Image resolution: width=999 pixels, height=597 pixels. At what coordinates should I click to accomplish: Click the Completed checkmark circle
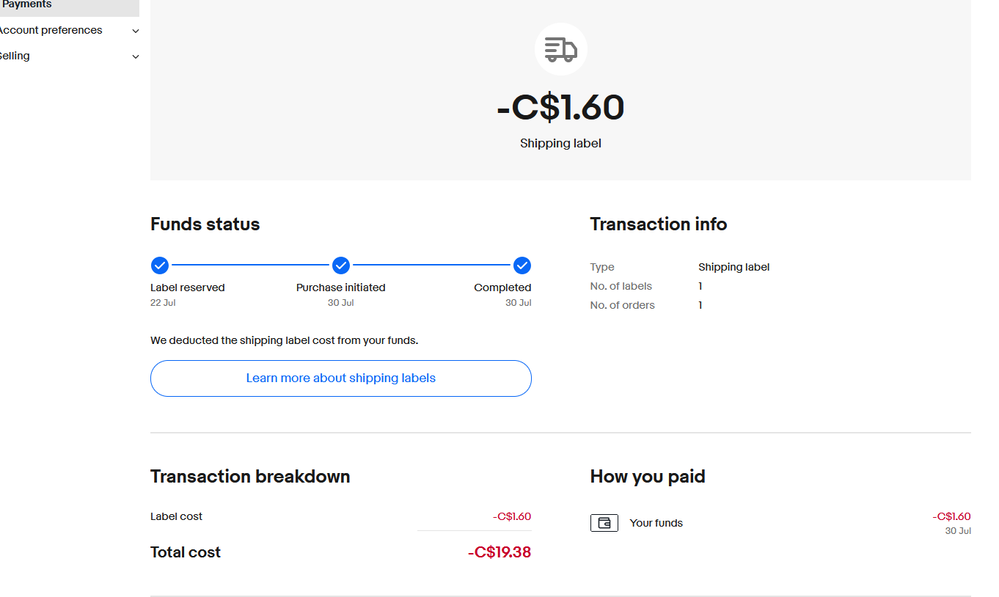coord(522,265)
